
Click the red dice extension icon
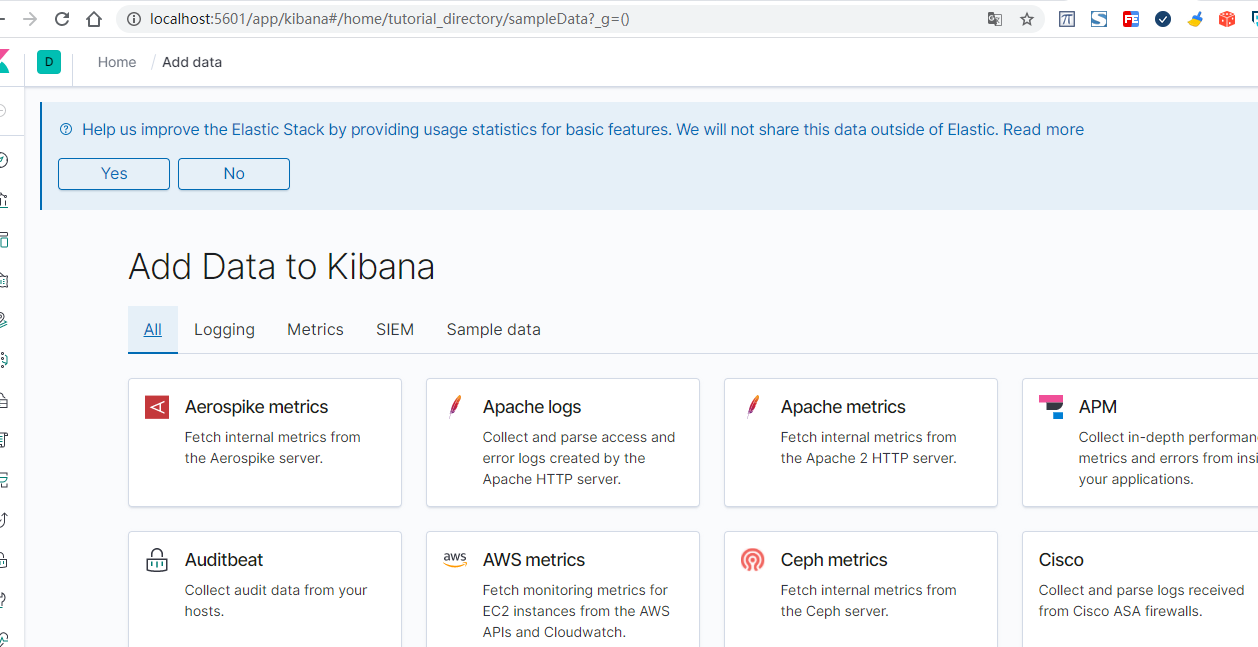pyautogui.click(x=1227, y=19)
